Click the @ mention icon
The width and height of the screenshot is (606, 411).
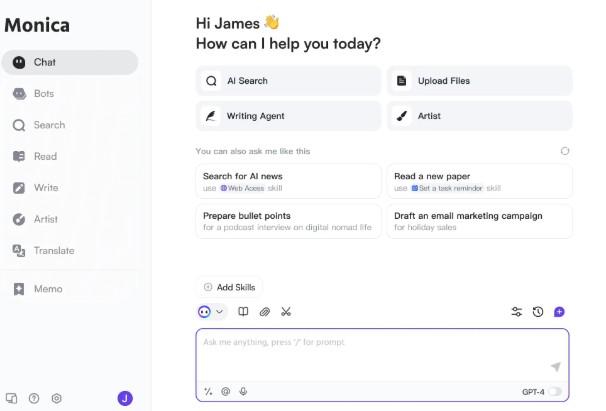pos(226,392)
